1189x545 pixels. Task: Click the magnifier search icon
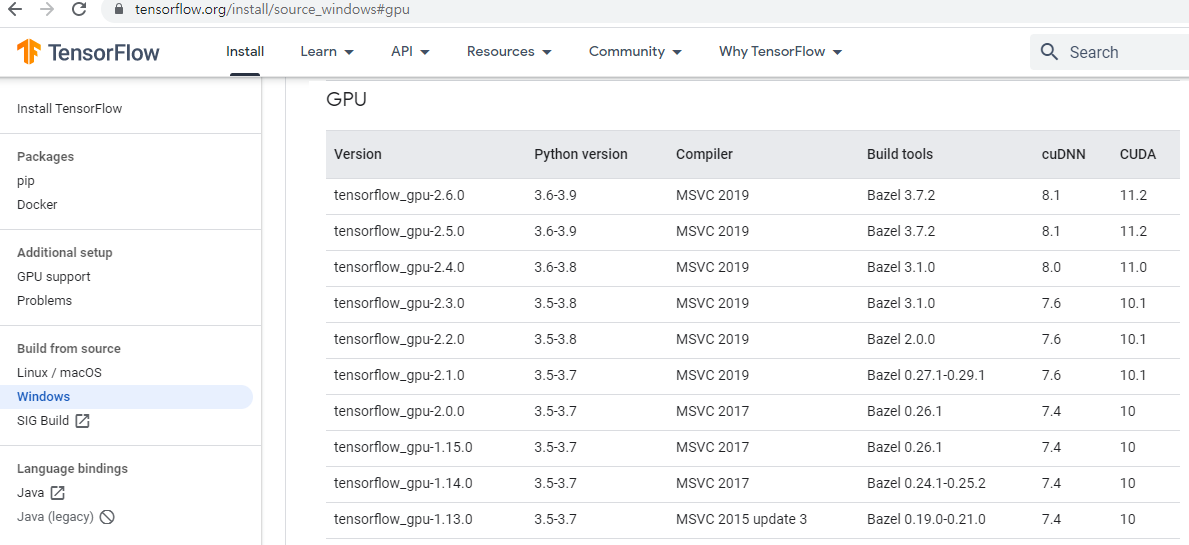(1049, 52)
